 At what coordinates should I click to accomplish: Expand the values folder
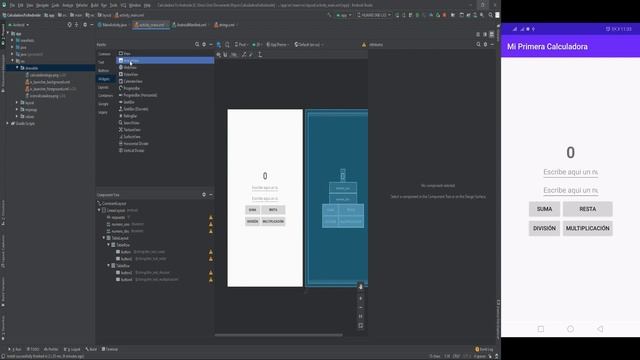point(17,116)
